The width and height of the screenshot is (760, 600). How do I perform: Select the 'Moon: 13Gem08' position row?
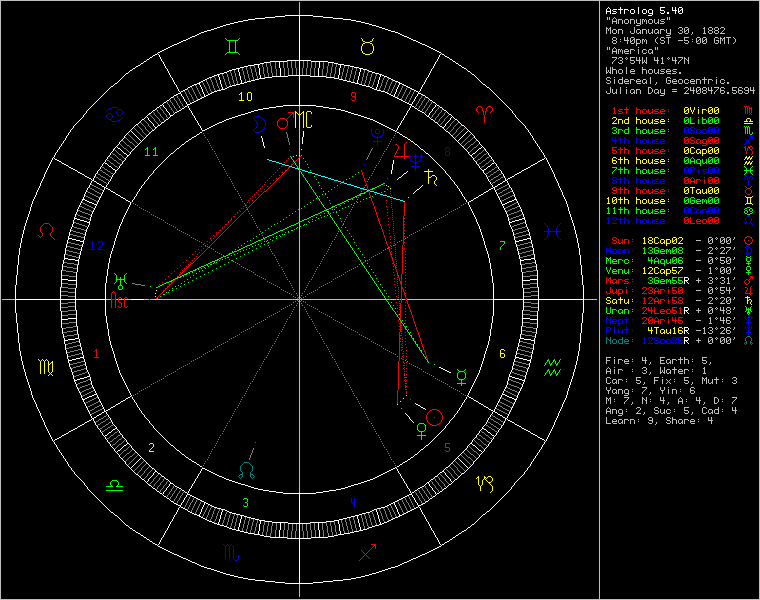pyautogui.click(x=679, y=251)
